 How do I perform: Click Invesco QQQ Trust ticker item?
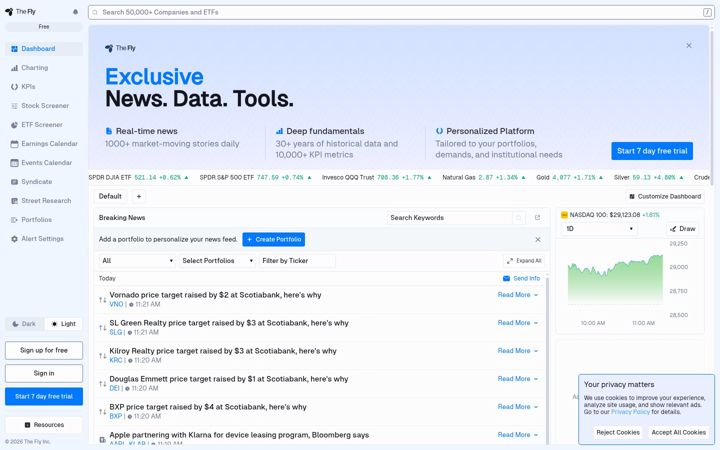(x=377, y=177)
